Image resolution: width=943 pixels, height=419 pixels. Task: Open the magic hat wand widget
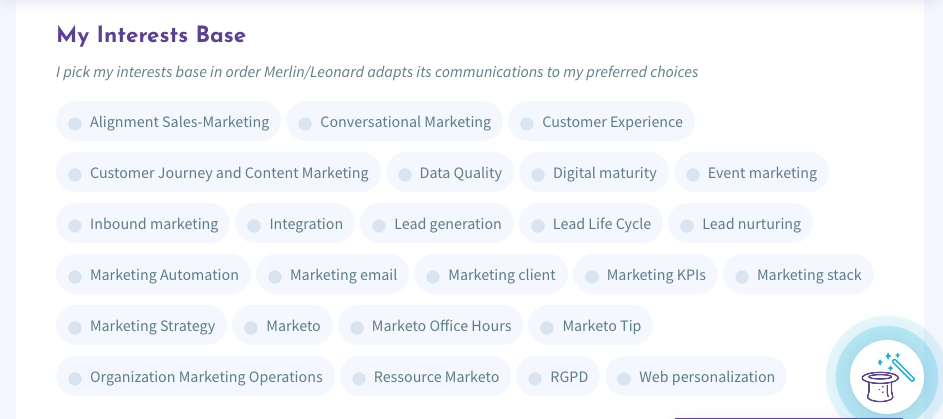point(886,377)
